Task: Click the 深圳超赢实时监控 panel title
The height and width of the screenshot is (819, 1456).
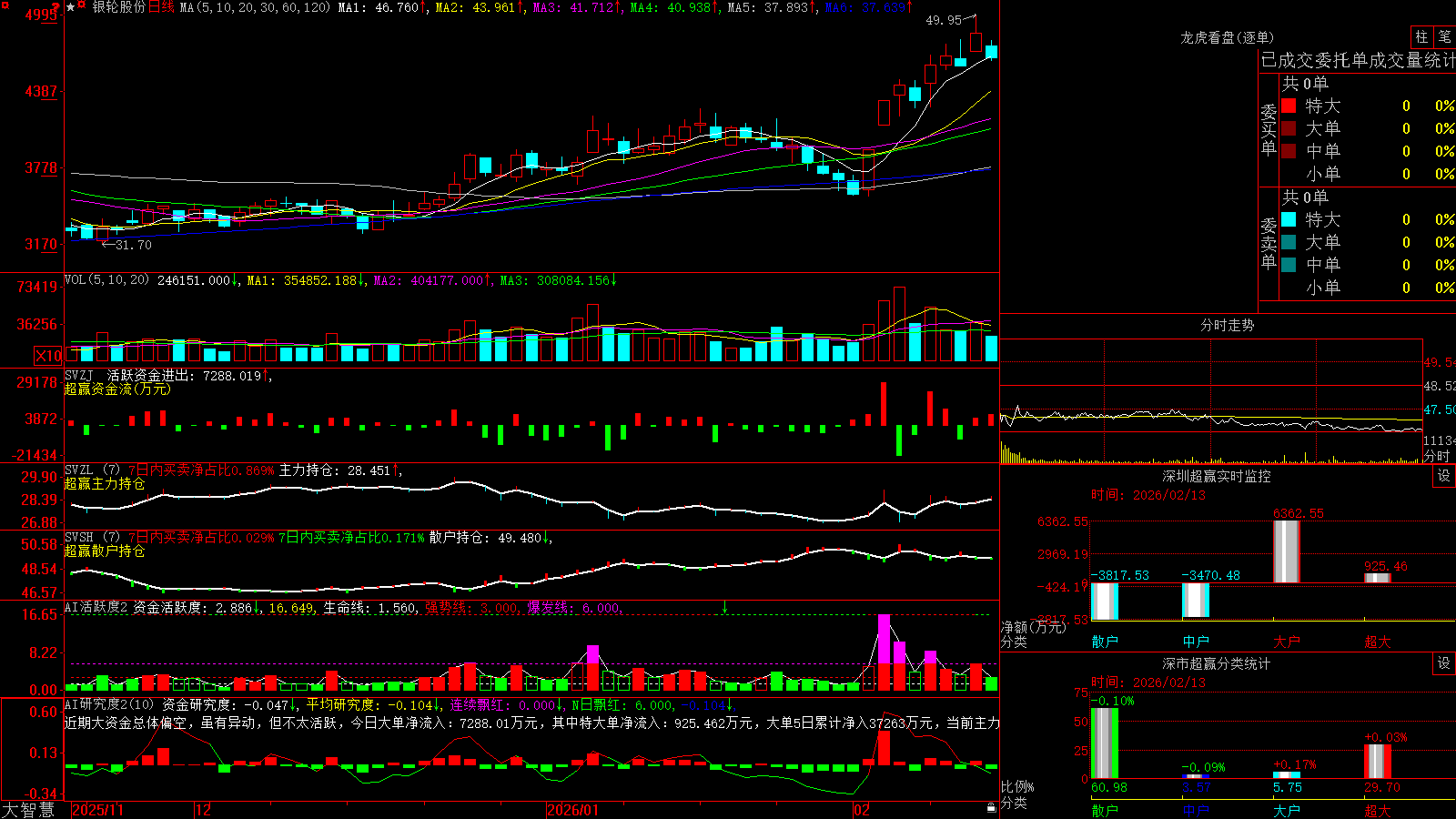Action: tap(1217, 476)
